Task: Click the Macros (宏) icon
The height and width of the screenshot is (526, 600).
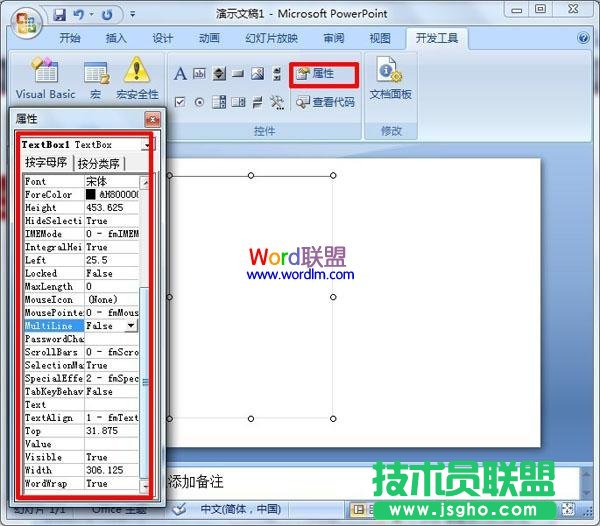Action: click(x=96, y=78)
